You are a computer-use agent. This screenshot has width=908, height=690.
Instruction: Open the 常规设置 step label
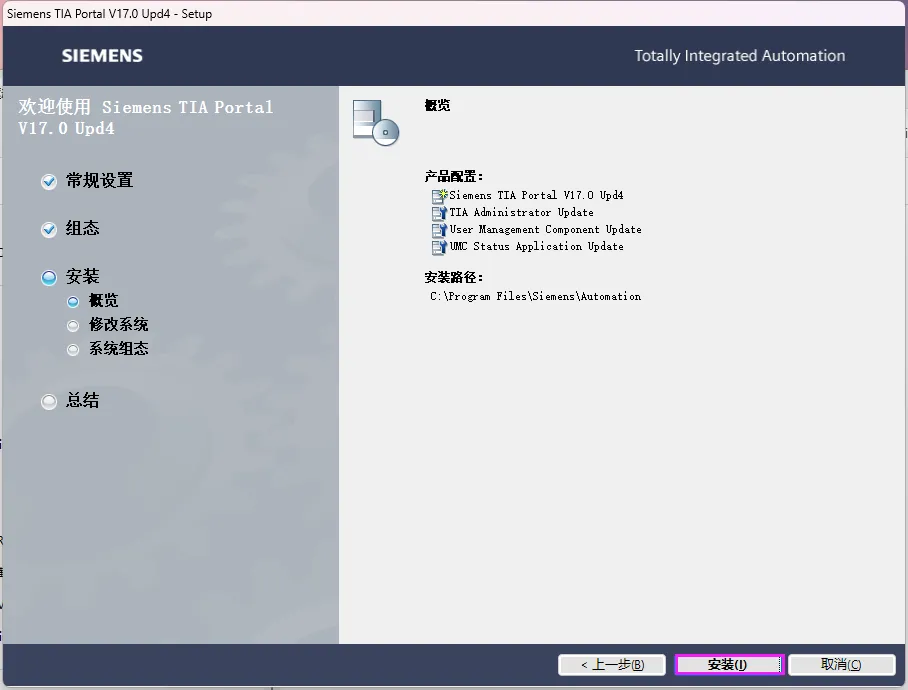100,181
